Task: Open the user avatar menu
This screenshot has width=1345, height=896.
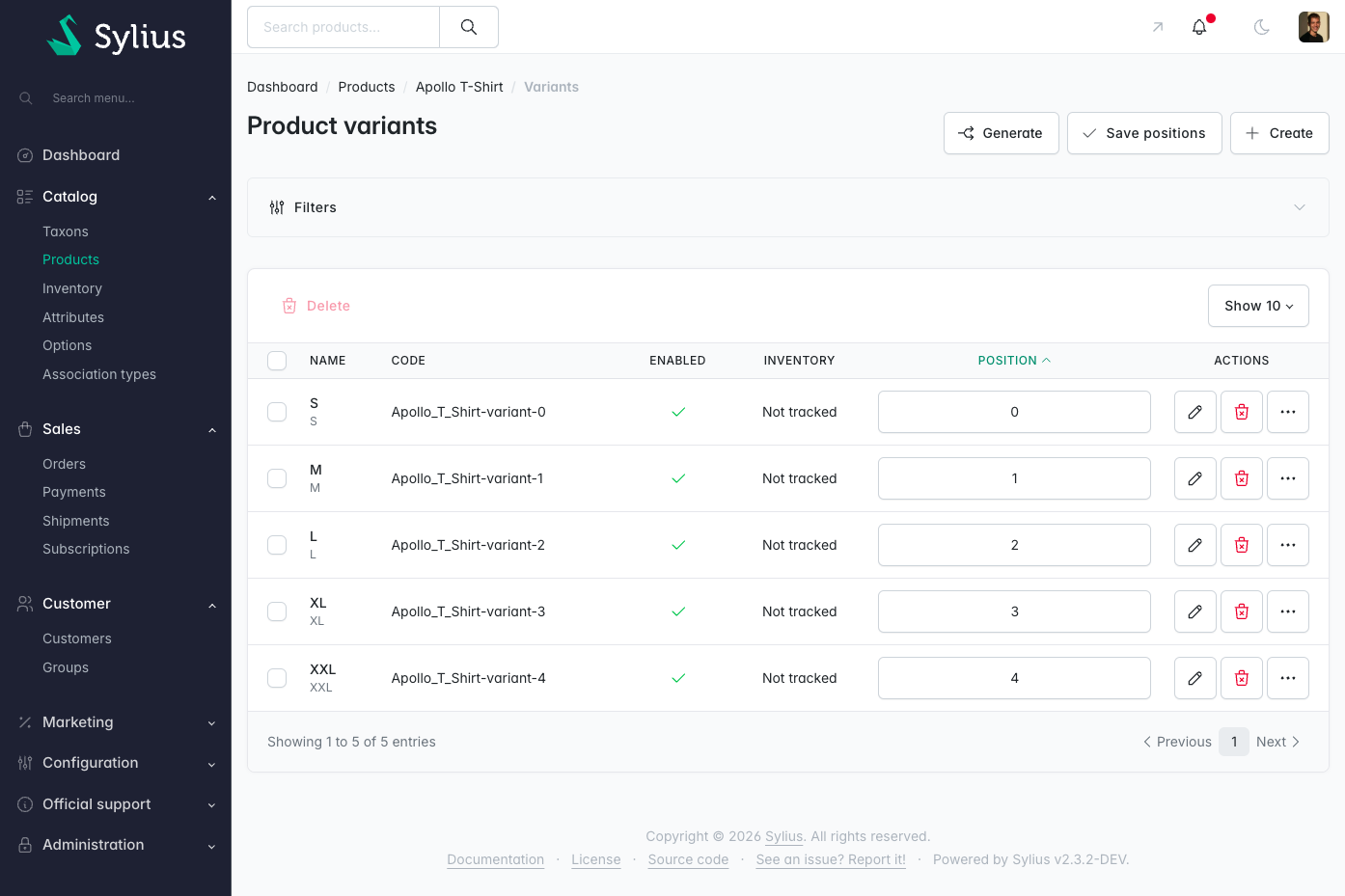Action: click(1314, 27)
